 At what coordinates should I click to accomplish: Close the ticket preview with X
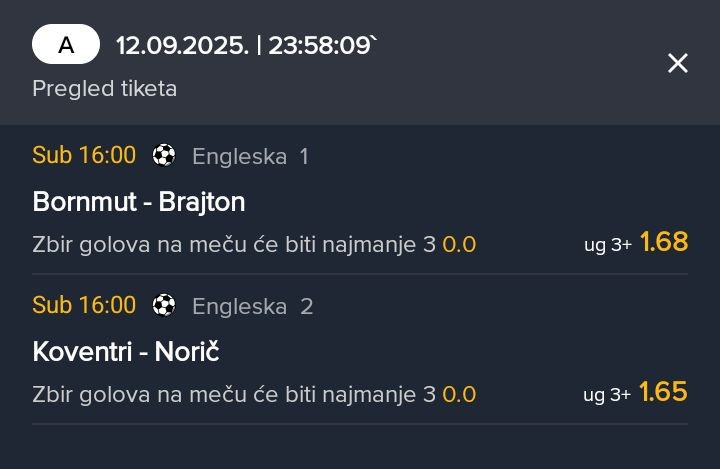point(678,63)
